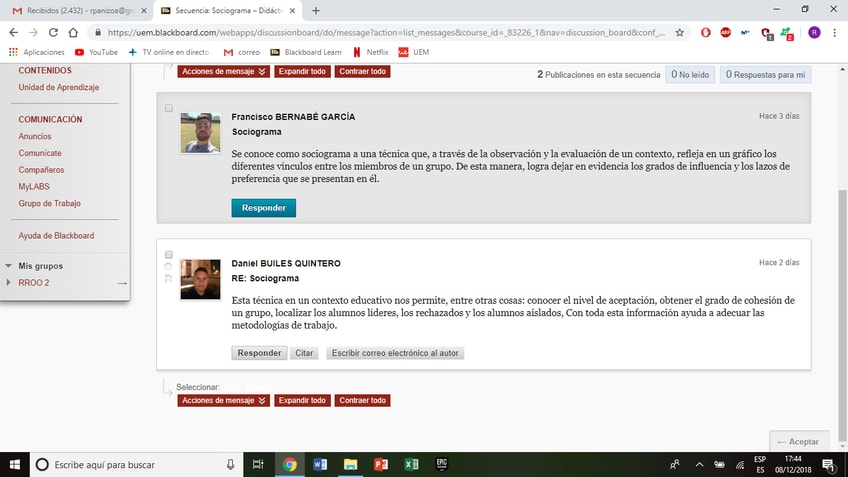Viewport: 848px width, 477px height.
Task: Click the taskbar microphone search icon
Action: click(230, 465)
